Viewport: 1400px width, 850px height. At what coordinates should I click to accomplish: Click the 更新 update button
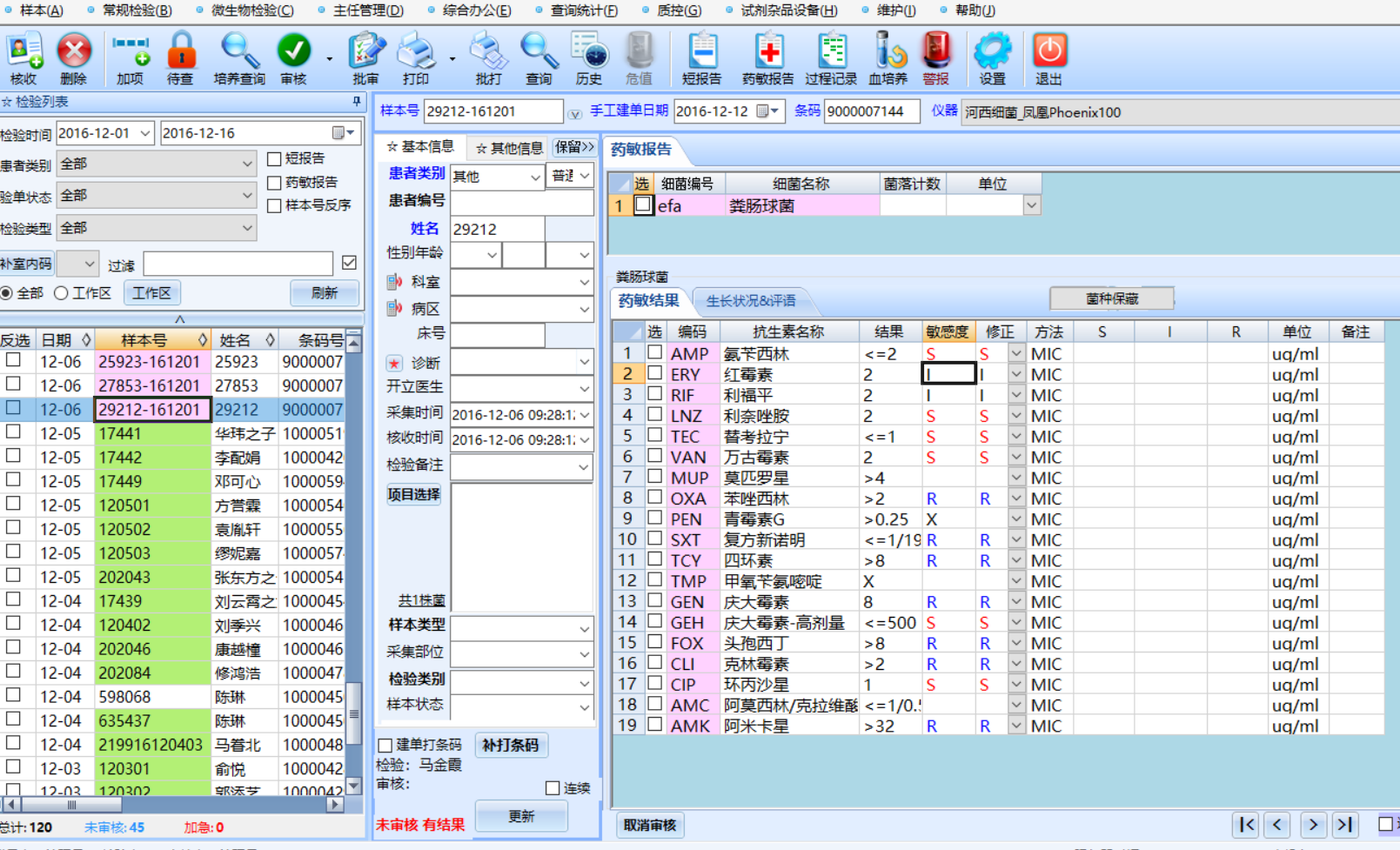point(521,816)
